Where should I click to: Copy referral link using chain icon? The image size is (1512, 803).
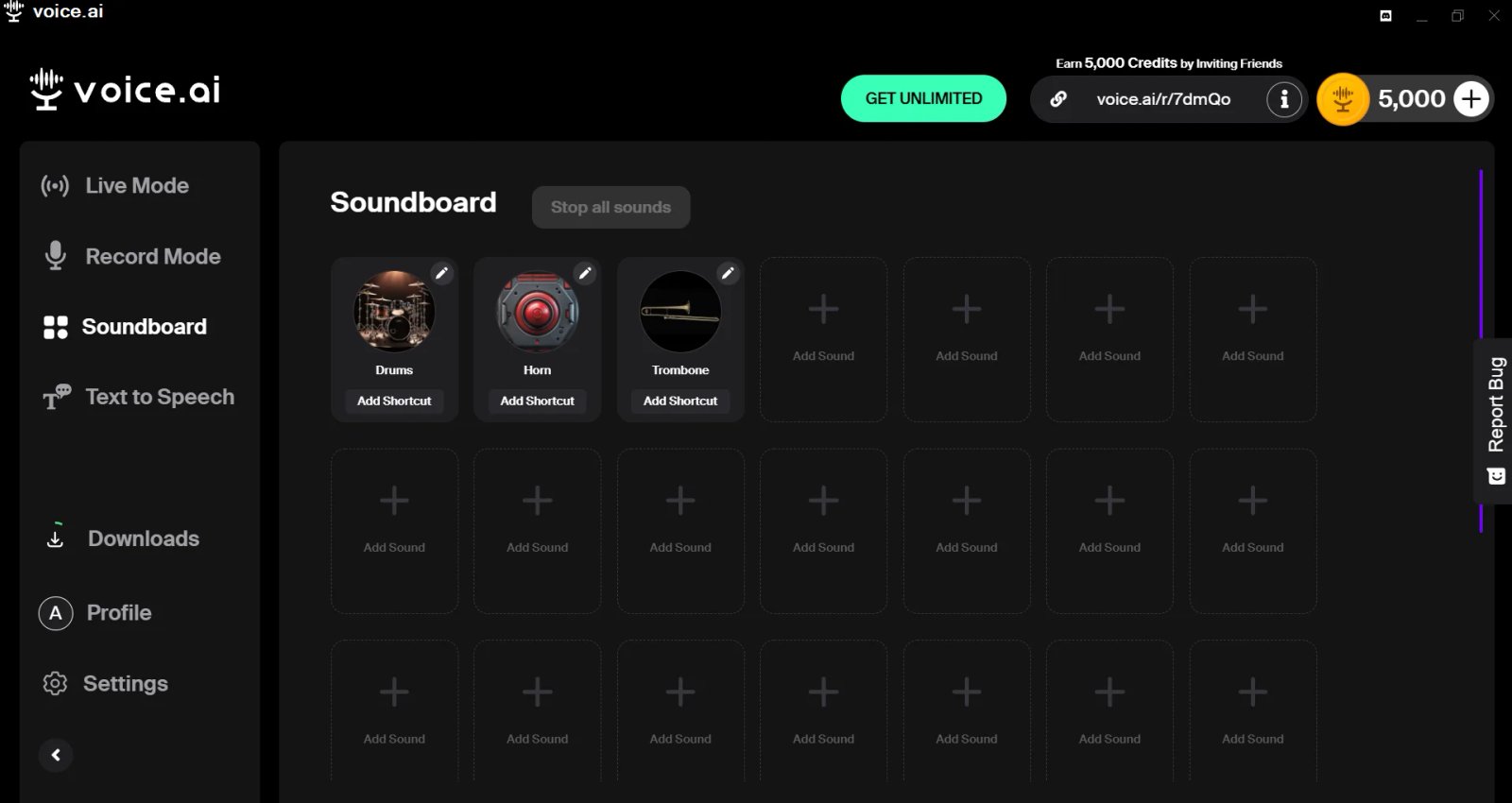point(1058,98)
